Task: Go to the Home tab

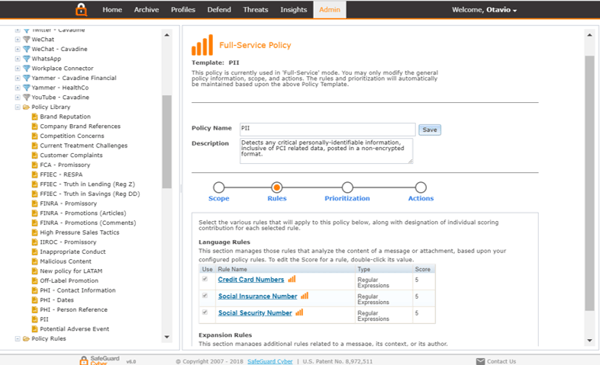Action: [112, 10]
